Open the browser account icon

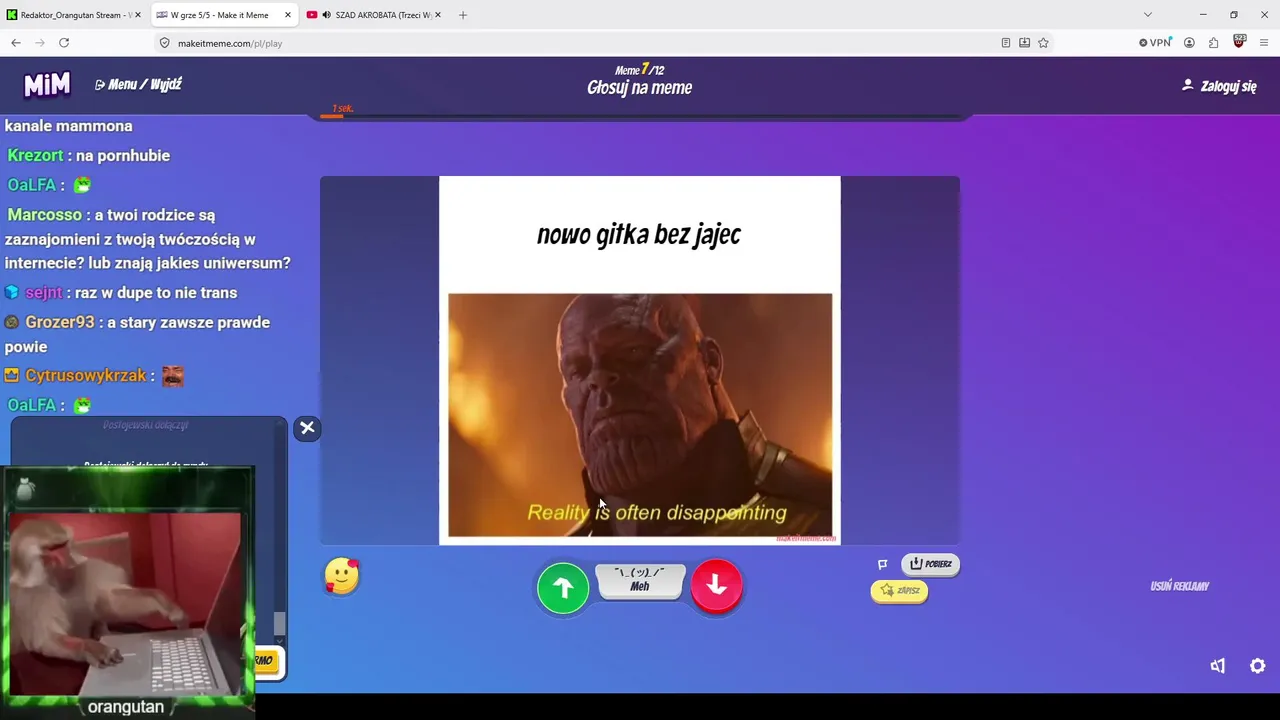pyautogui.click(x=1189, y=43)
